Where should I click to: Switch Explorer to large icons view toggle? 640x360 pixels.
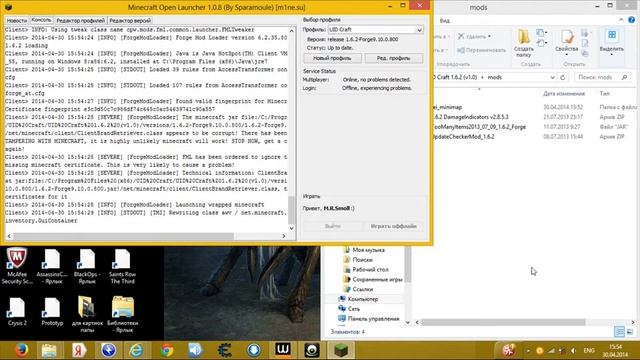click(630, 332)
